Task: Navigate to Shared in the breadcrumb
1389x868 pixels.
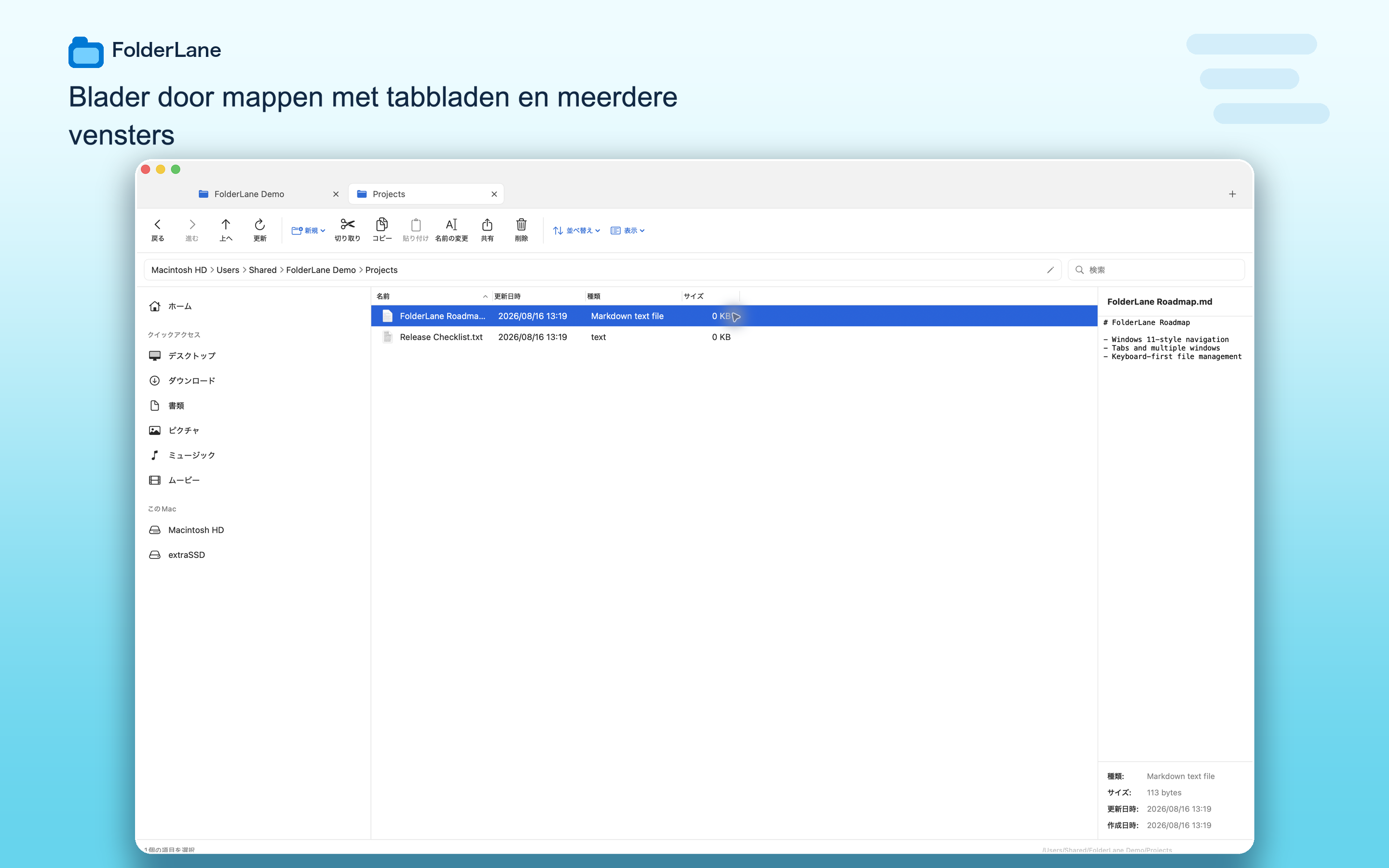Action: point(263,270)
